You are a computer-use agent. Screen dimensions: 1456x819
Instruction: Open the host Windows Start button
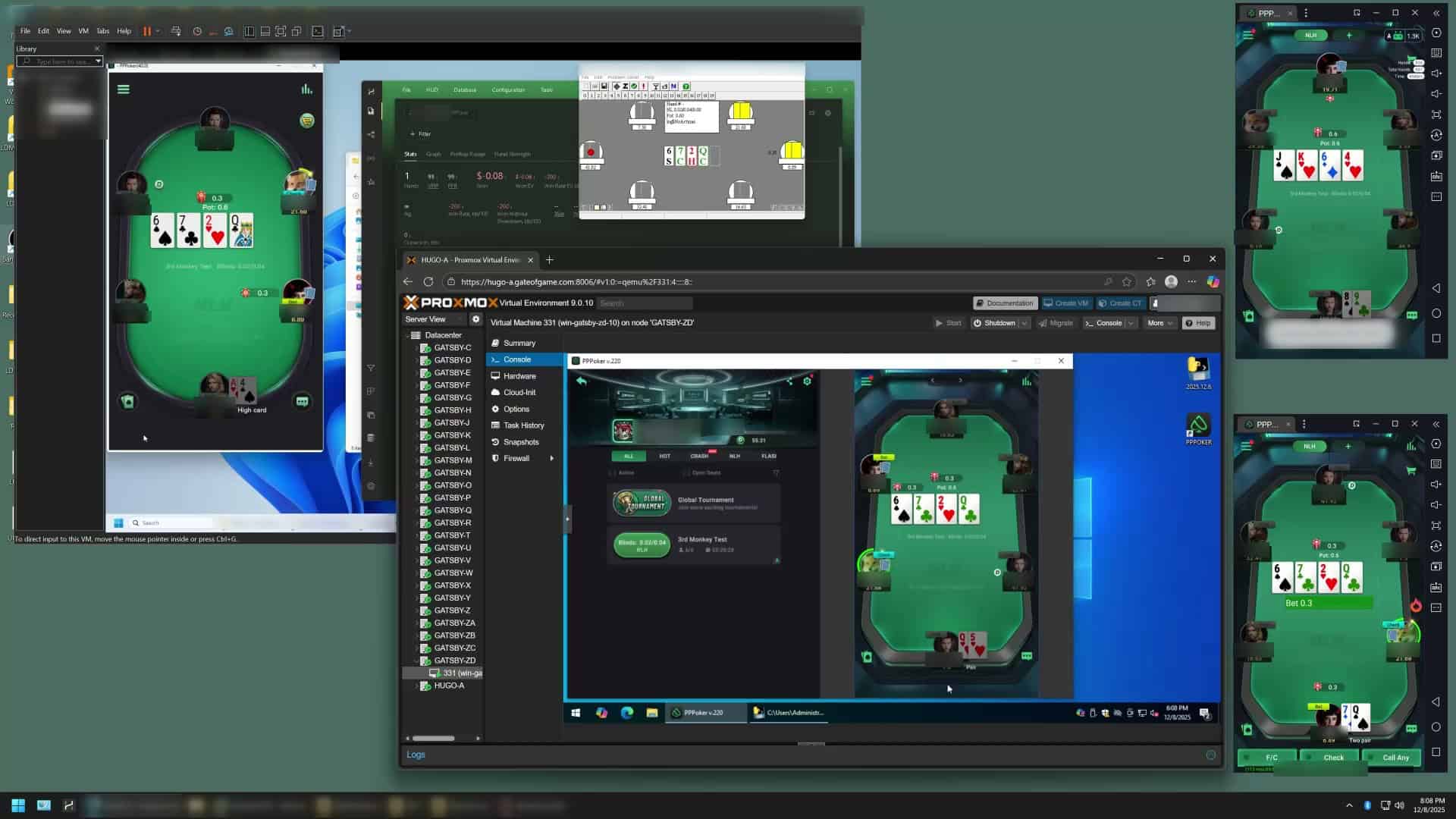pos(18,805)
